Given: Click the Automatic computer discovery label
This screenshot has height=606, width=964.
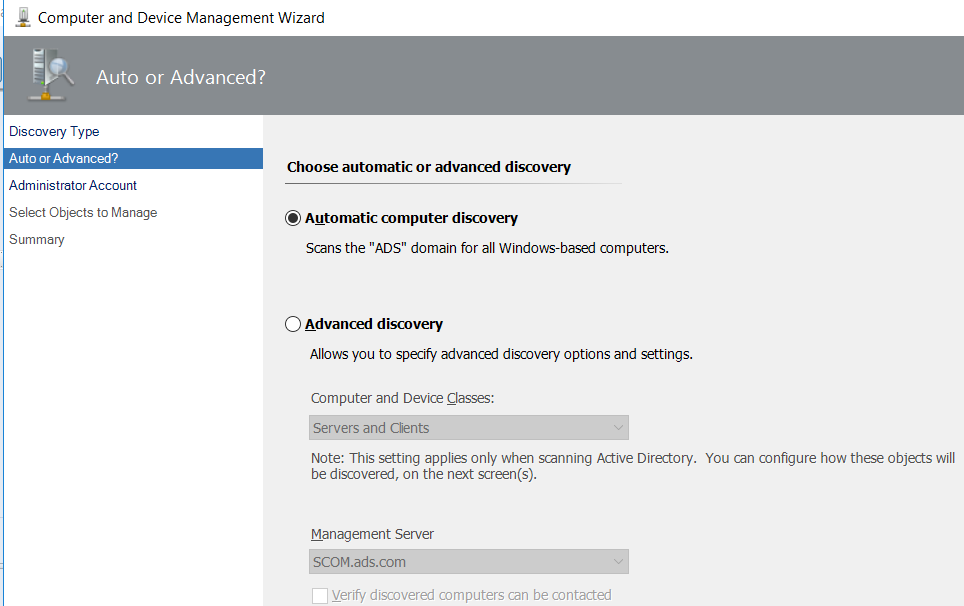Looking at the screenshot, I should (411, 218).
